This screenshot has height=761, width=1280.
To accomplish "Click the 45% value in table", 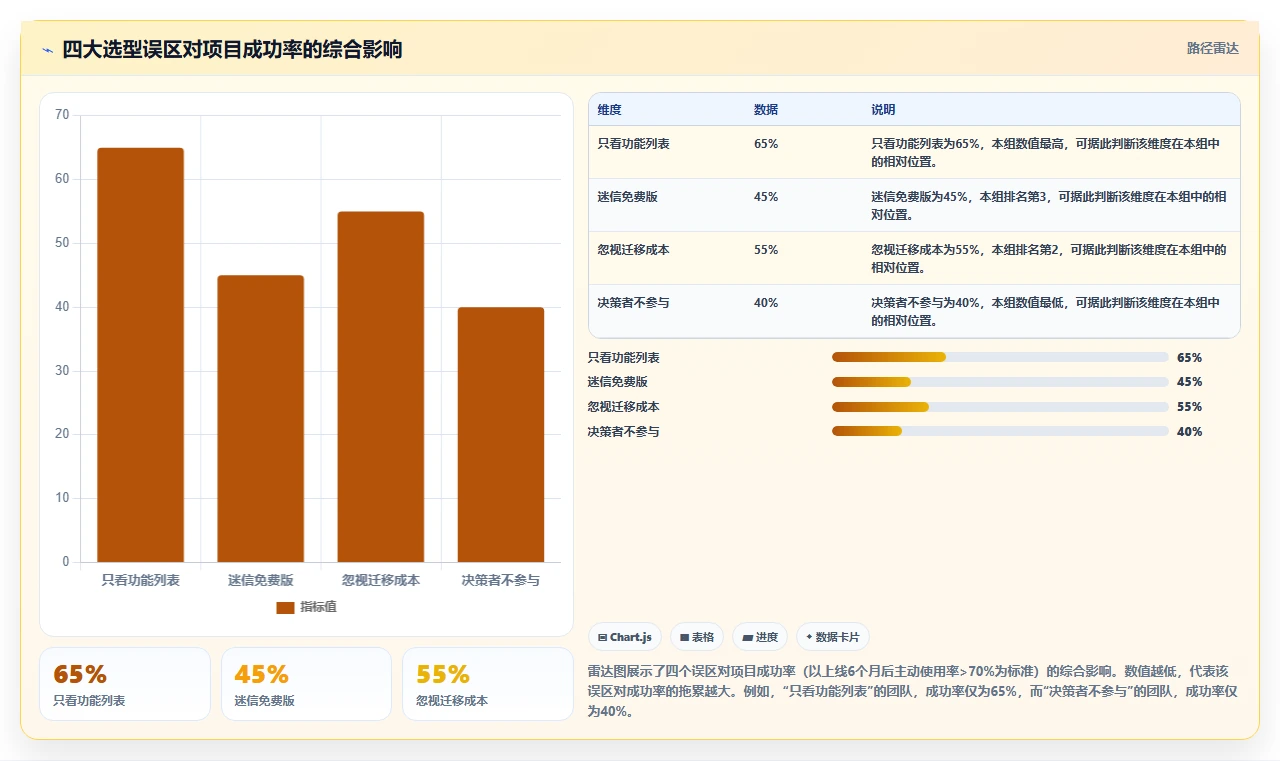I will point(766,197).
